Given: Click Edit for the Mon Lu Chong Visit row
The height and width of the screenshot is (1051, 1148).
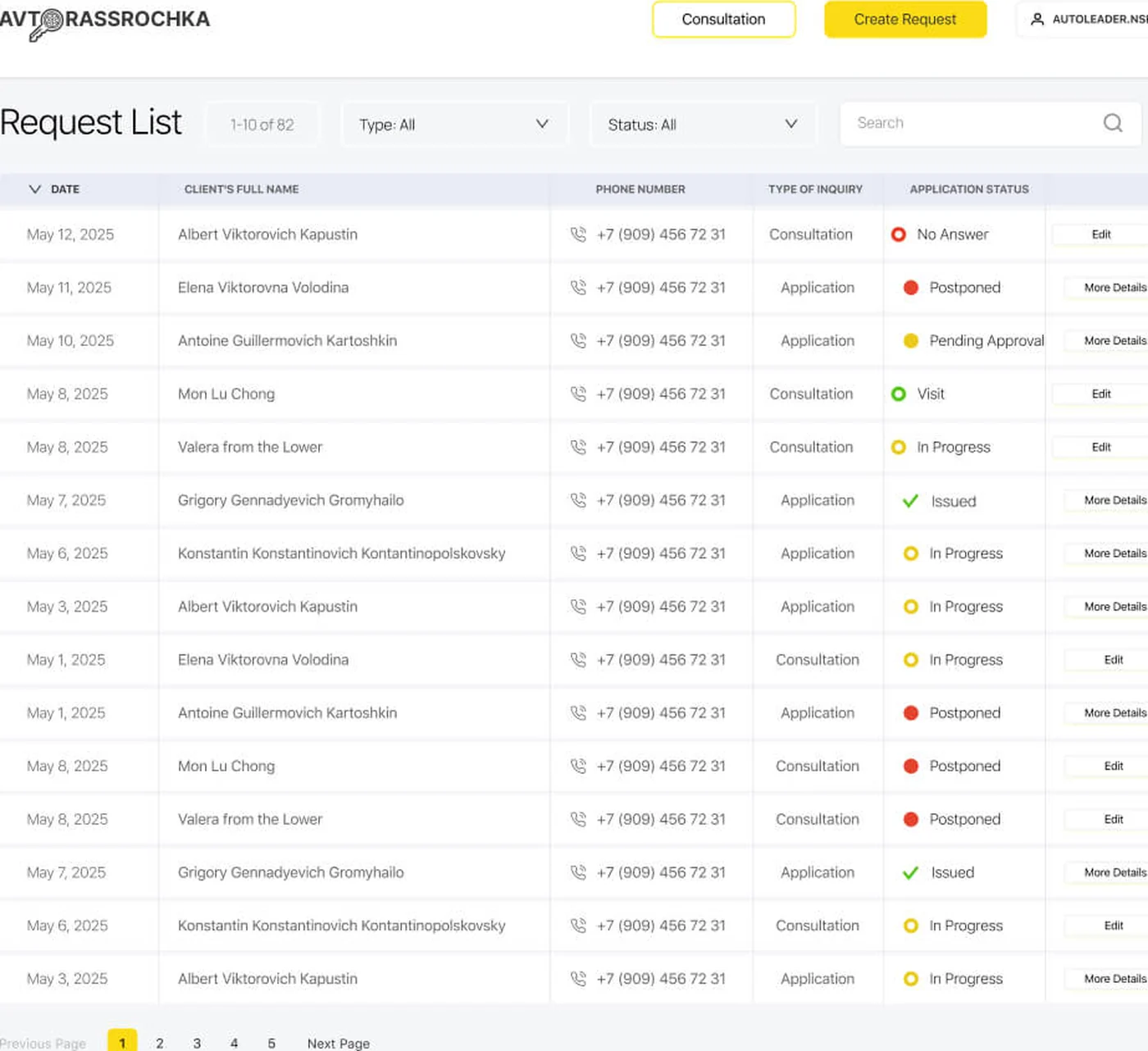Looking at the screenshot, I should (1100, 394).
